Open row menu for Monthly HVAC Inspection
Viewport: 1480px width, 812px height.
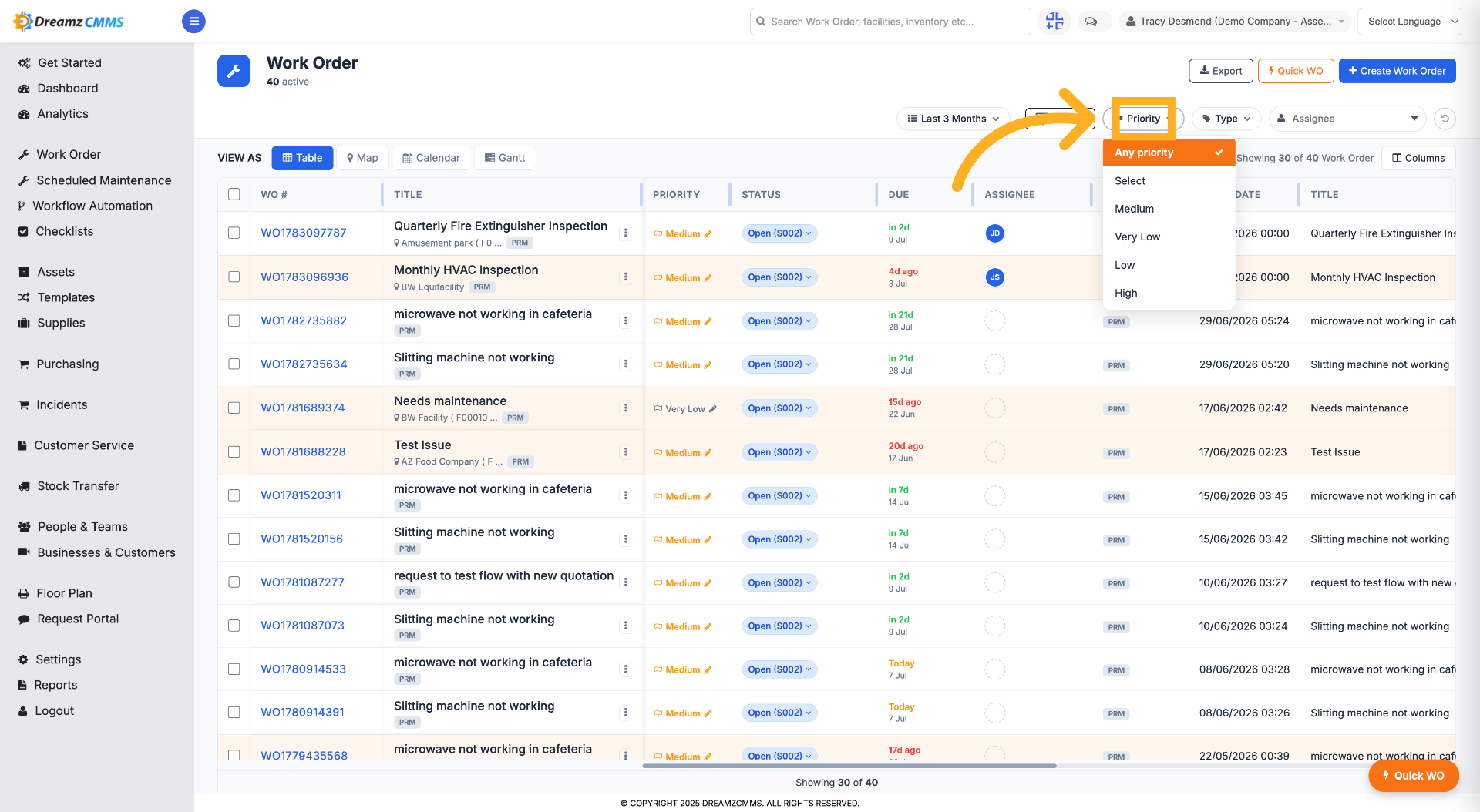pos(625,277)
